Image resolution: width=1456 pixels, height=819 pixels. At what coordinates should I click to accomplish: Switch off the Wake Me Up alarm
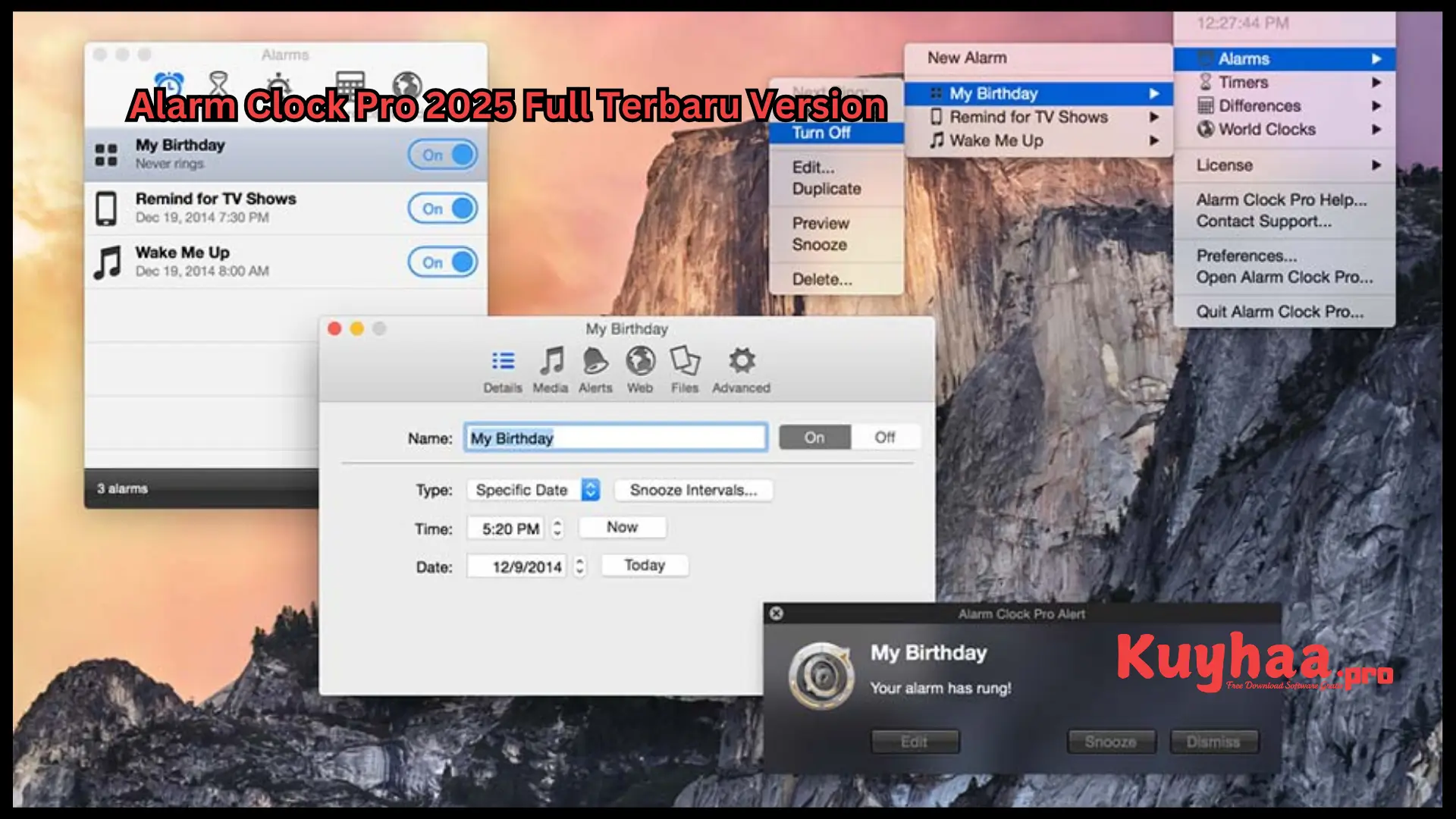click(443, 262)
